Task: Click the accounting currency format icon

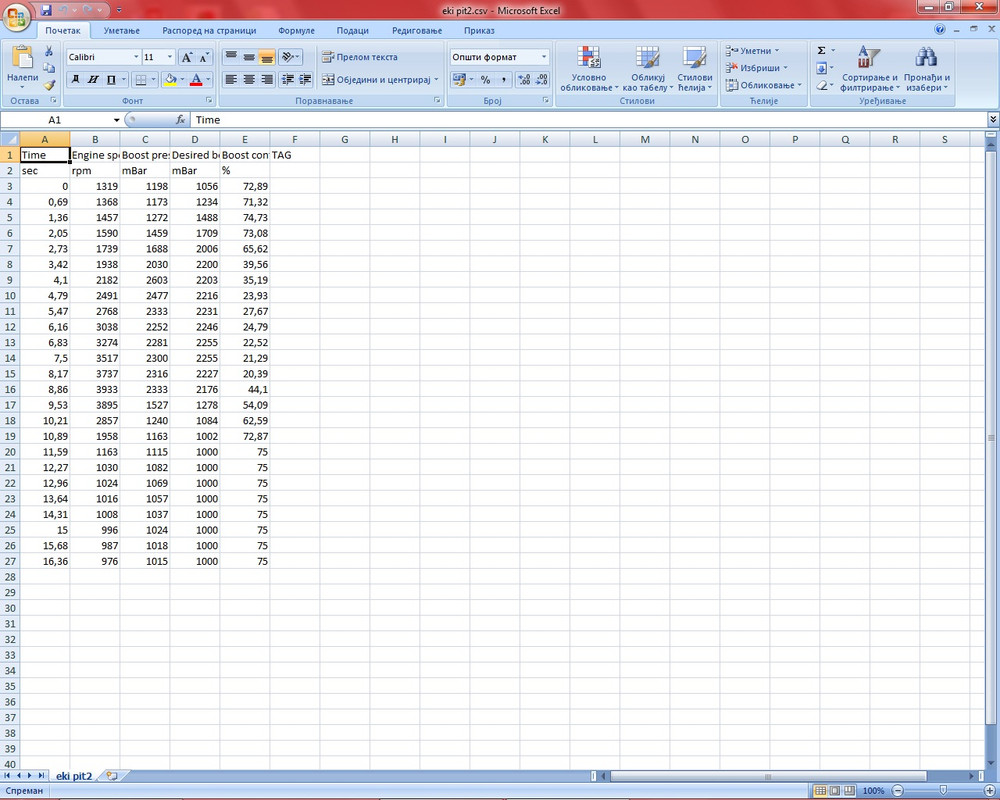Action: (458, 80)
